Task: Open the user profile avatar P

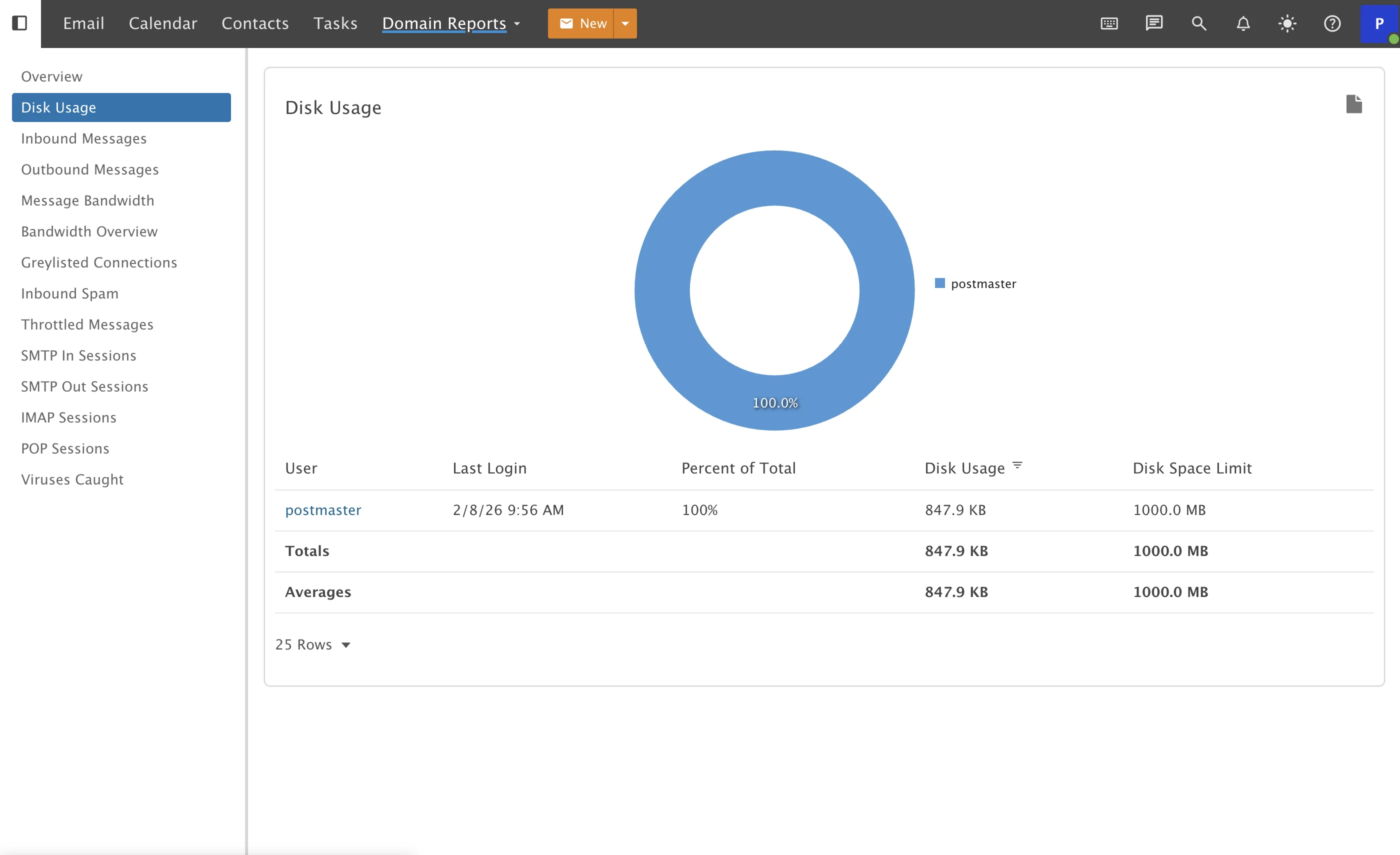Action: pyautogui.click(x=1379, y=23)
